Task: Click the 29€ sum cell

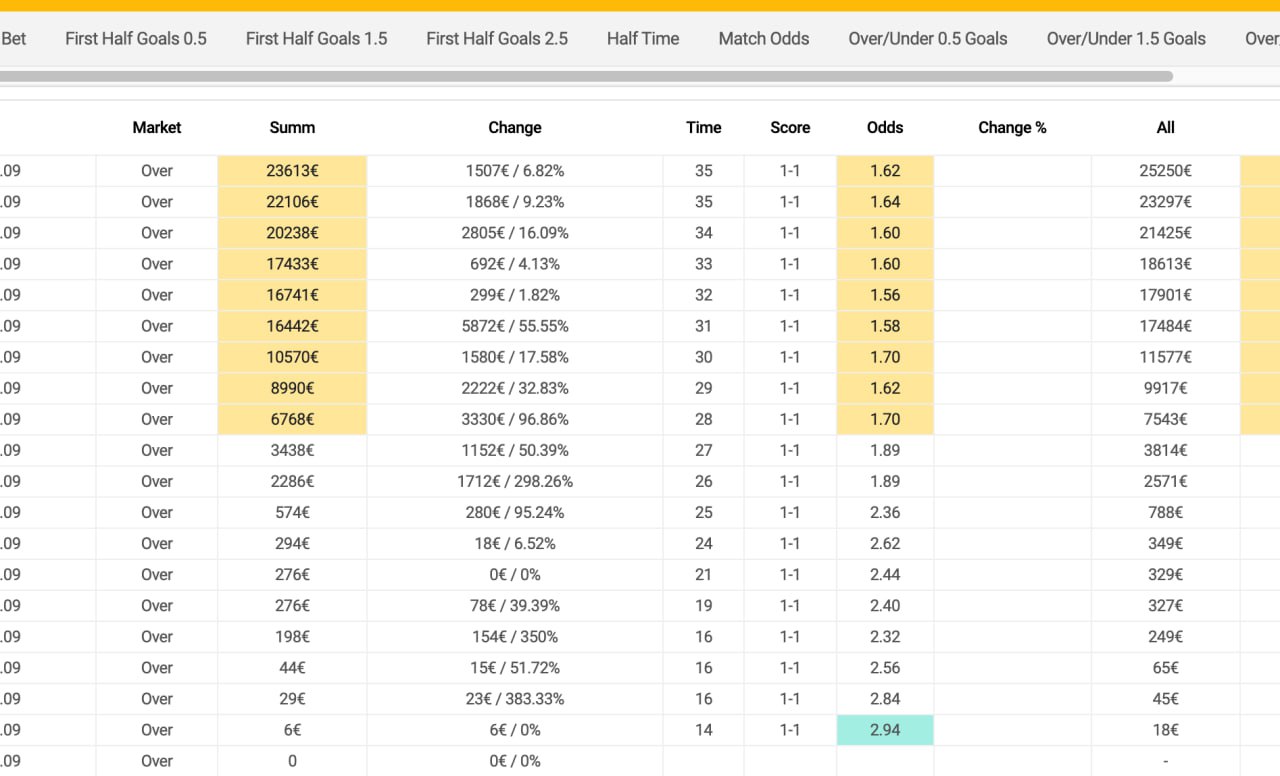Action: (292, 698)
